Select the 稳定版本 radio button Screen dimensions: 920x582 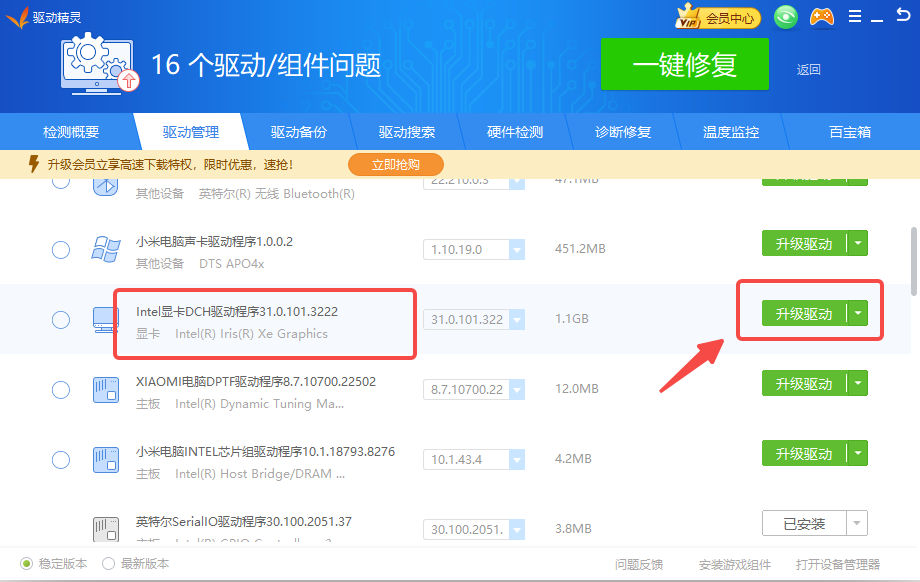coord(27,564)
